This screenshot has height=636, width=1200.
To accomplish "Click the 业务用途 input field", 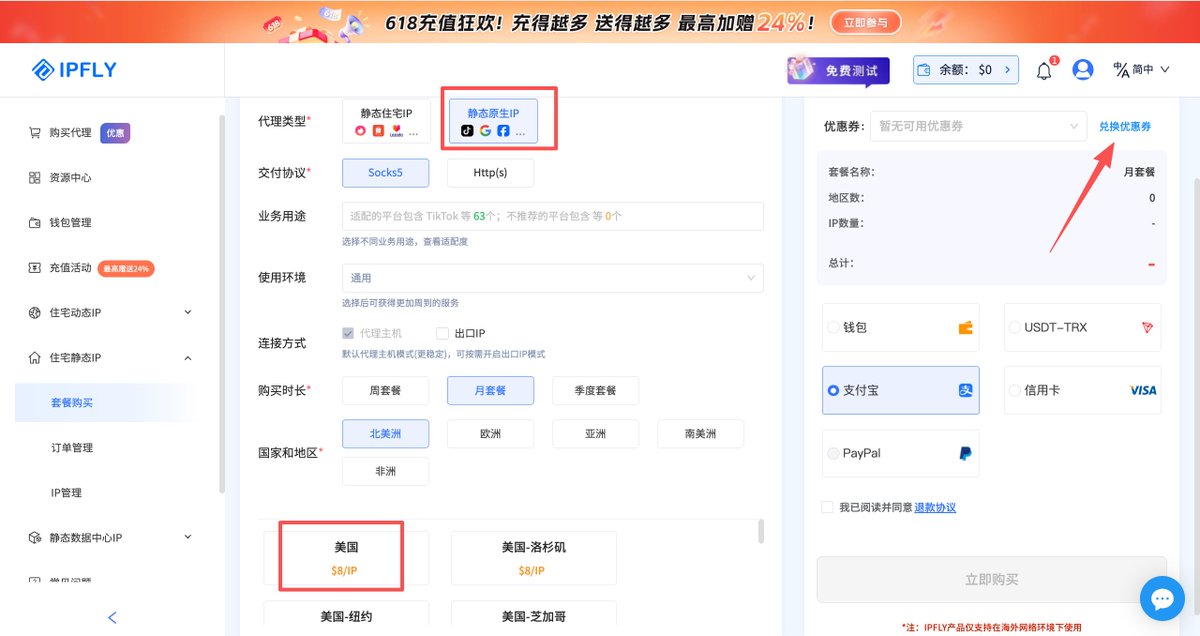I will (553, 216).
